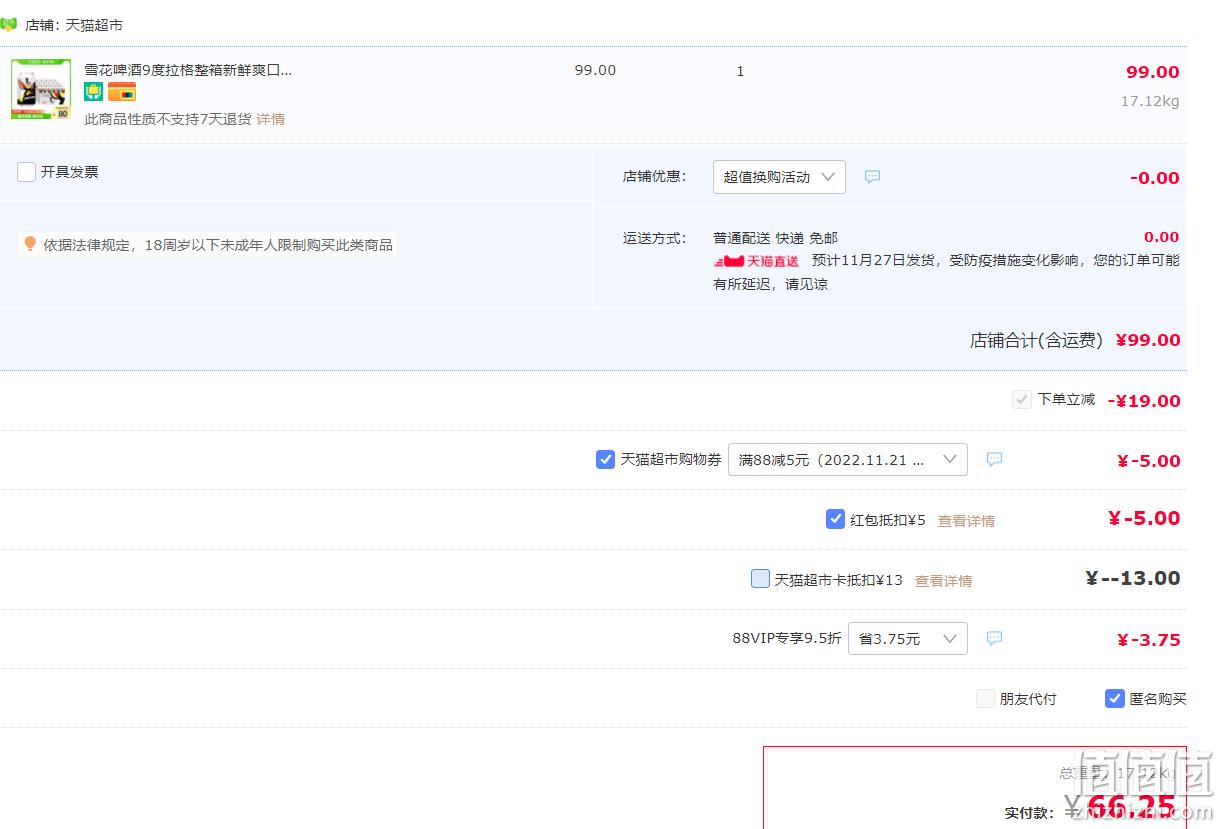Click the -¥19.00 下单立减 discount amount
The image size is (1222, 829).
pyautogui.click(x=1144, y=401)
